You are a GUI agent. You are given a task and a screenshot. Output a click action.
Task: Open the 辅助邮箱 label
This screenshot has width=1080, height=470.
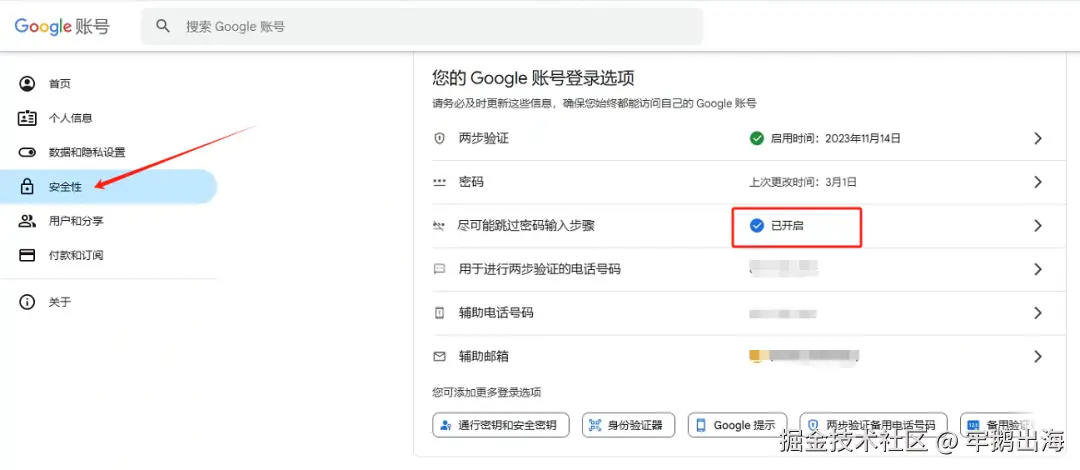484,357
